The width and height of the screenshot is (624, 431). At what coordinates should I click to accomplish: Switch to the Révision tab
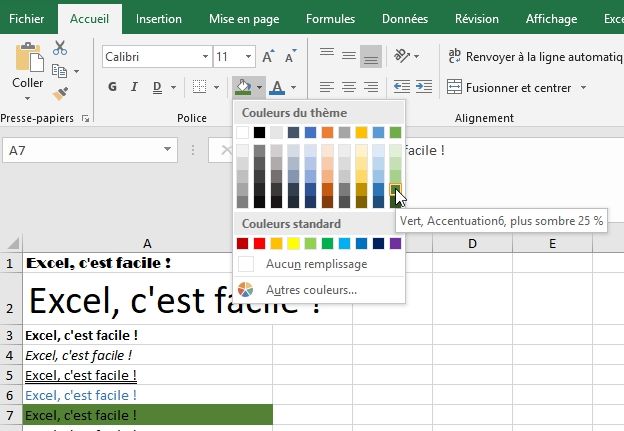pyautogui.click(x=477, y=19)
